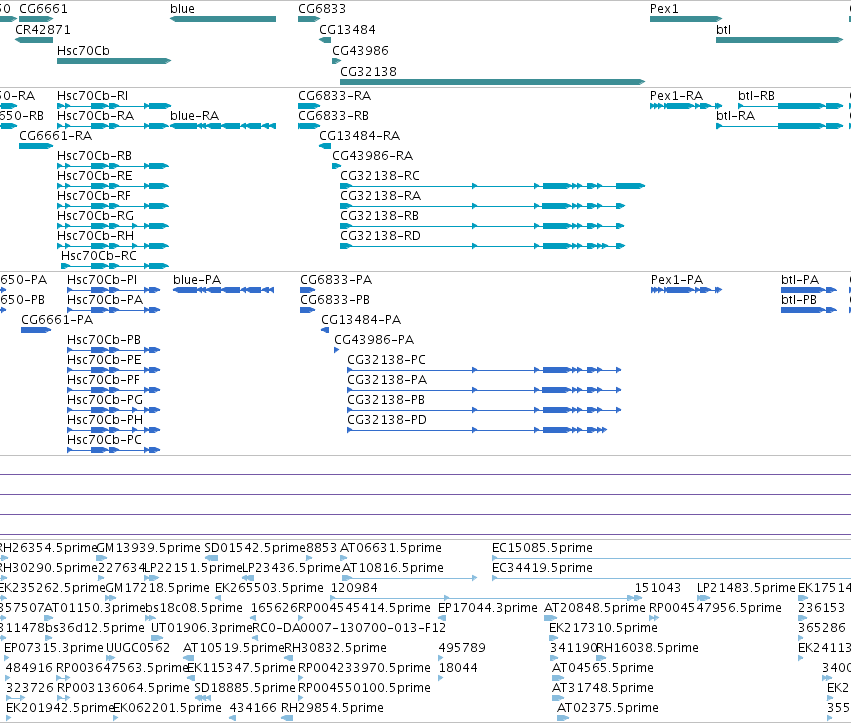Click transcript CG6833-RB
Image resolution: width=851 pixels, height=723 pixels.
[x=309, y=126]
